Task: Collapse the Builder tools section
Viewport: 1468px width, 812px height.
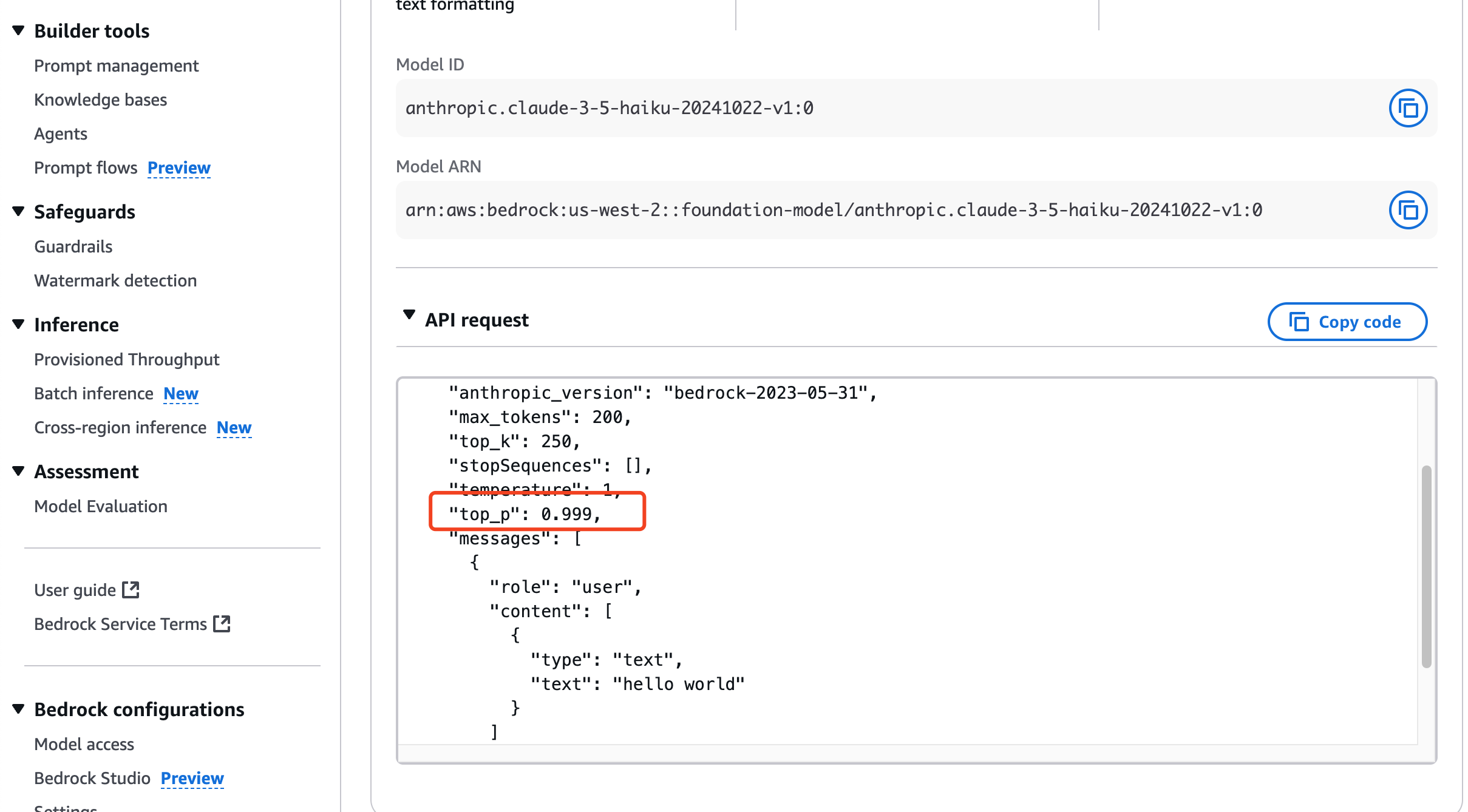Action: (x=18, y=30)
